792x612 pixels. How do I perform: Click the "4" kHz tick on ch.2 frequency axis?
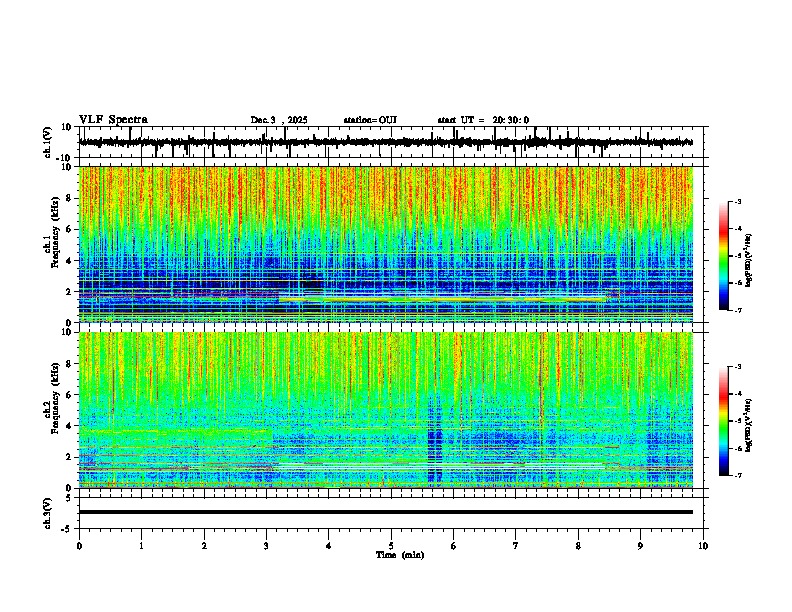point(70,426)
